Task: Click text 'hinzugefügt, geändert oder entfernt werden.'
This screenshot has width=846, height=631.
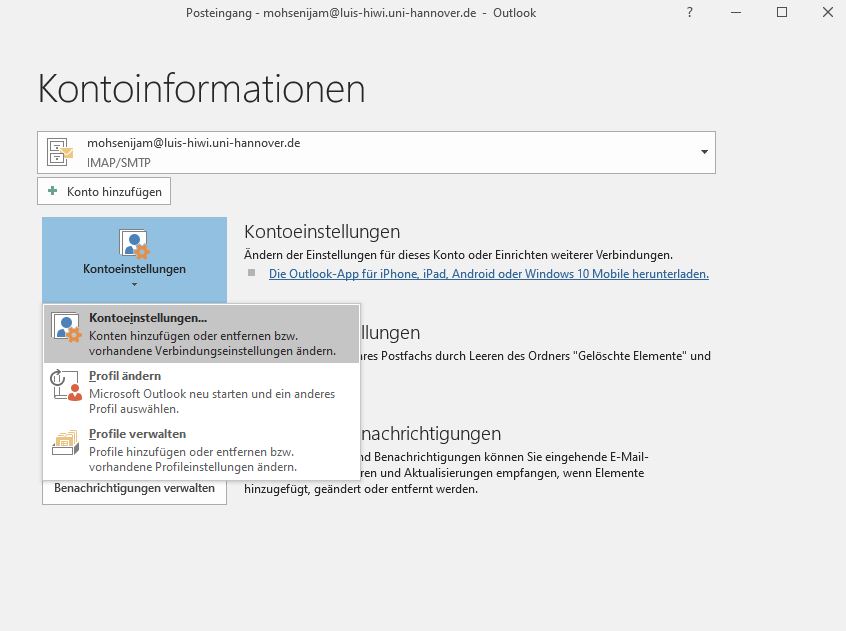Action: click(361, 490)
